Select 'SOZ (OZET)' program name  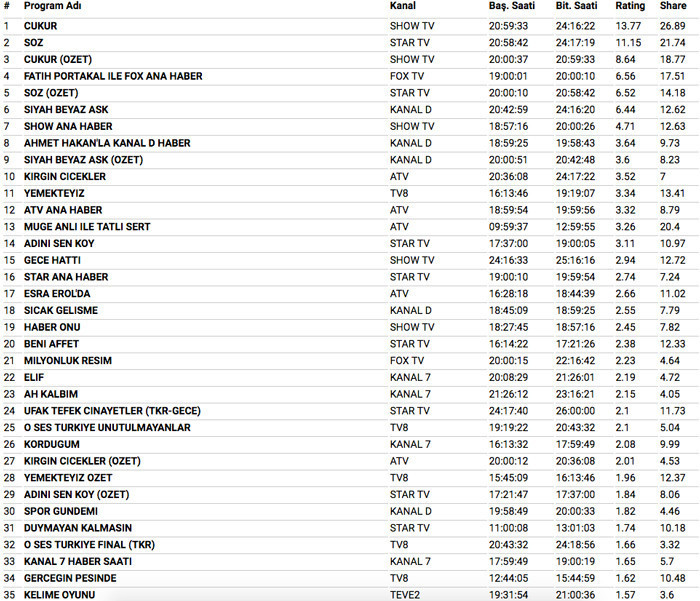51,93
